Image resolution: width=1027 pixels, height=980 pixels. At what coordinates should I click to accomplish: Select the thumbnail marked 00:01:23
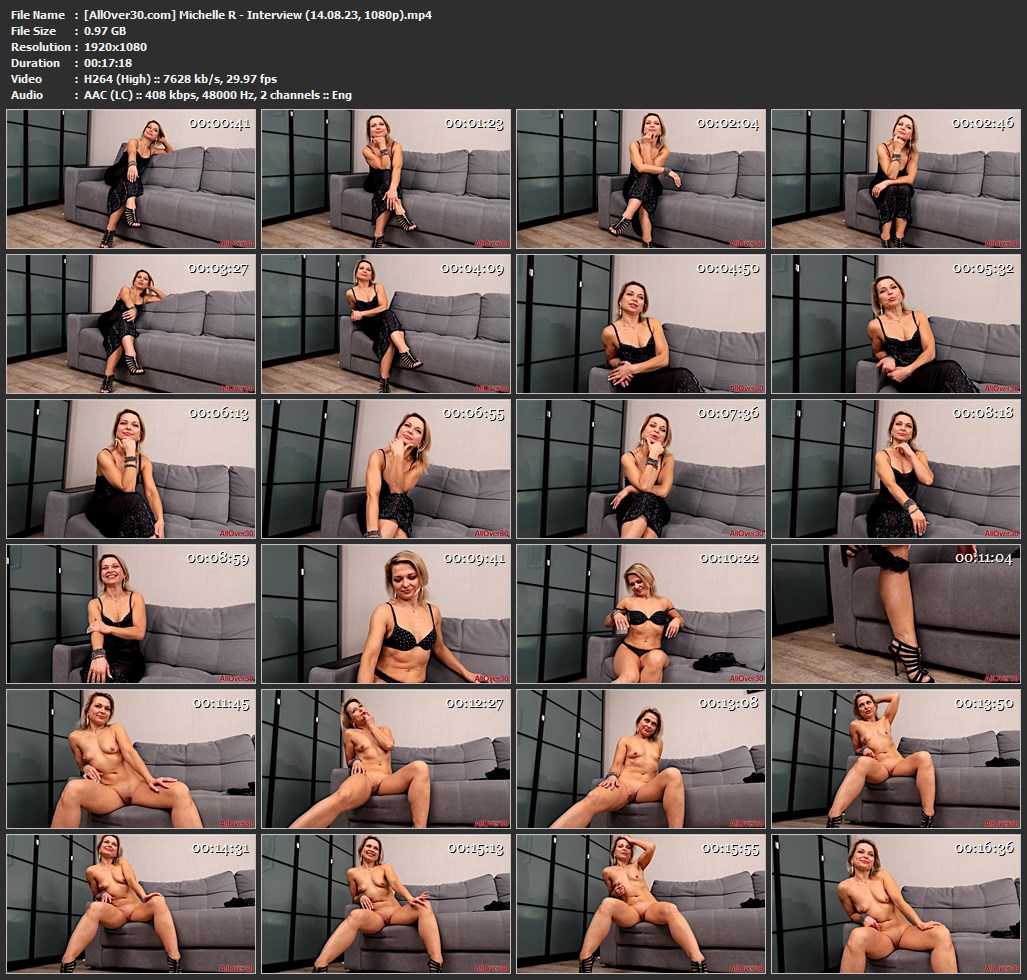click(386, 179)
